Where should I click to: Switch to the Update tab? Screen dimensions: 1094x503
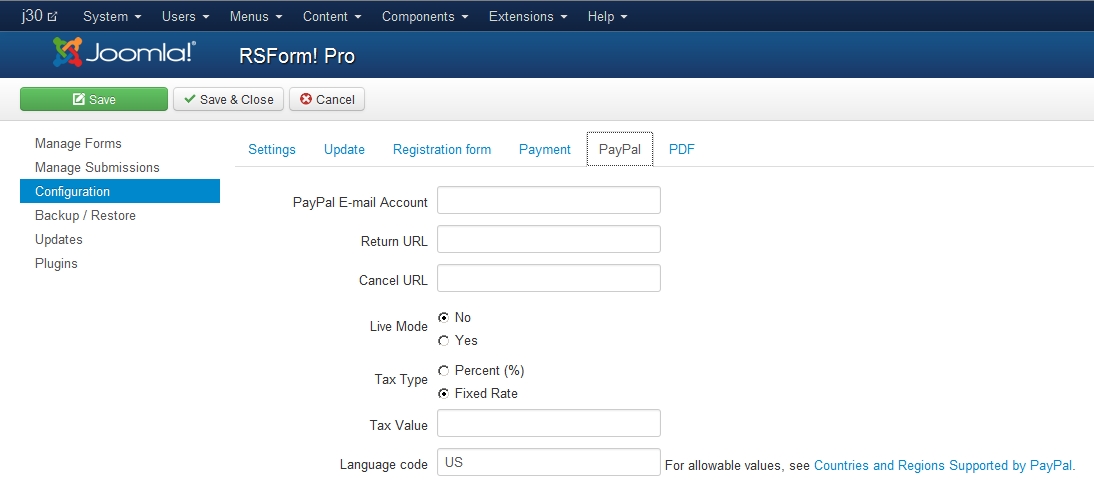[344, 149]
